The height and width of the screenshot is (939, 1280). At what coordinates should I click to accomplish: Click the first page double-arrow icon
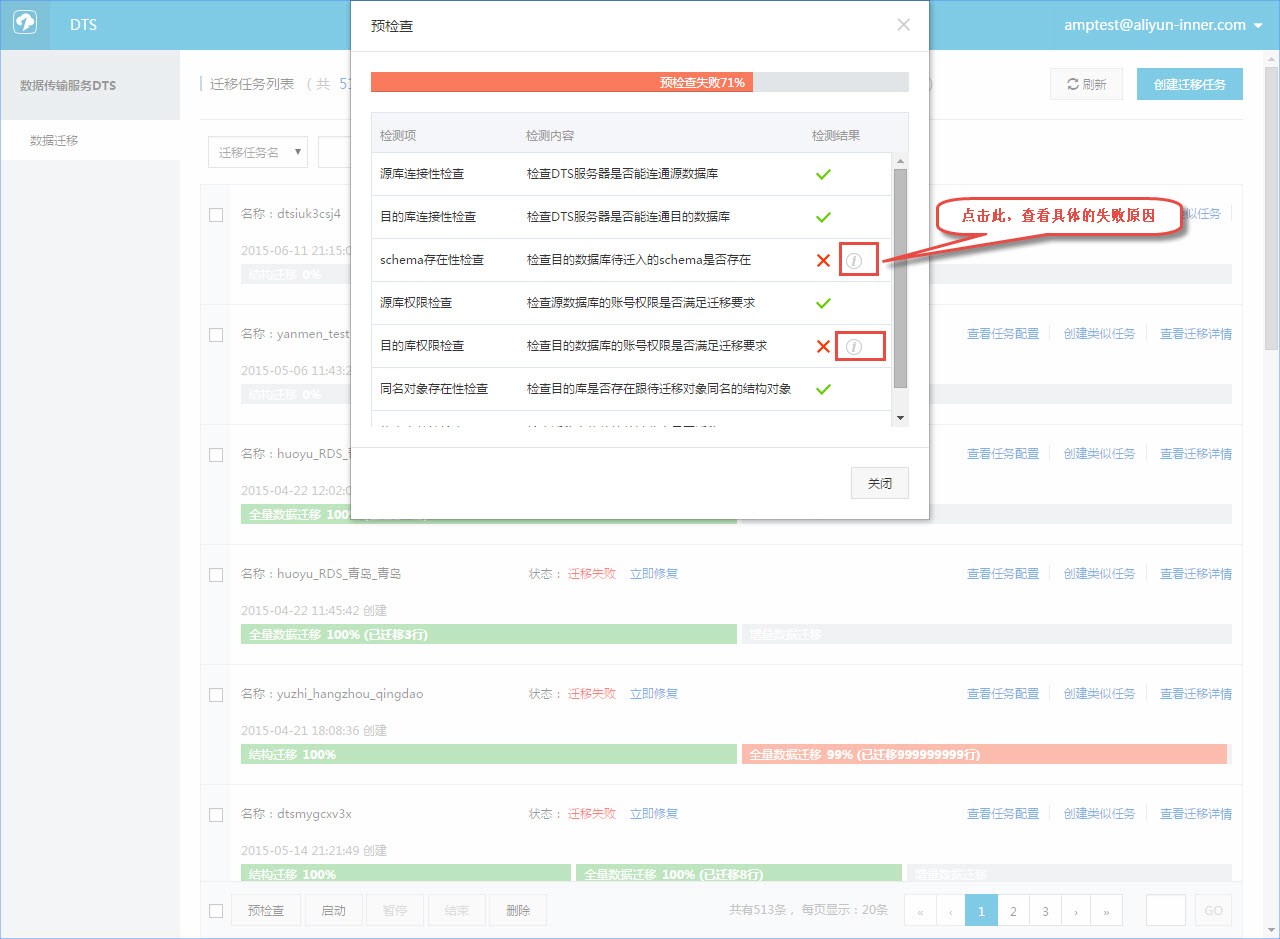point(920,911)
